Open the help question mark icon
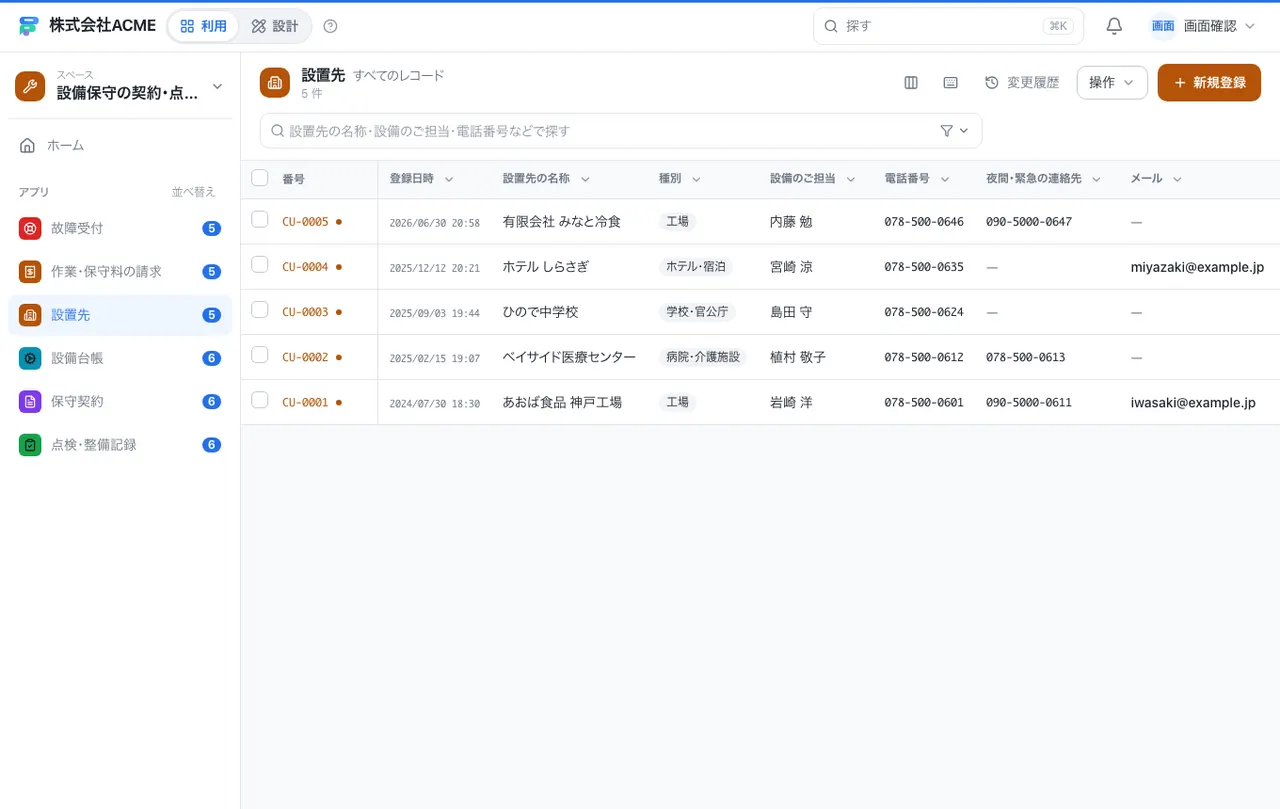This screenshot has height=809, width=1280. [331, 26]
